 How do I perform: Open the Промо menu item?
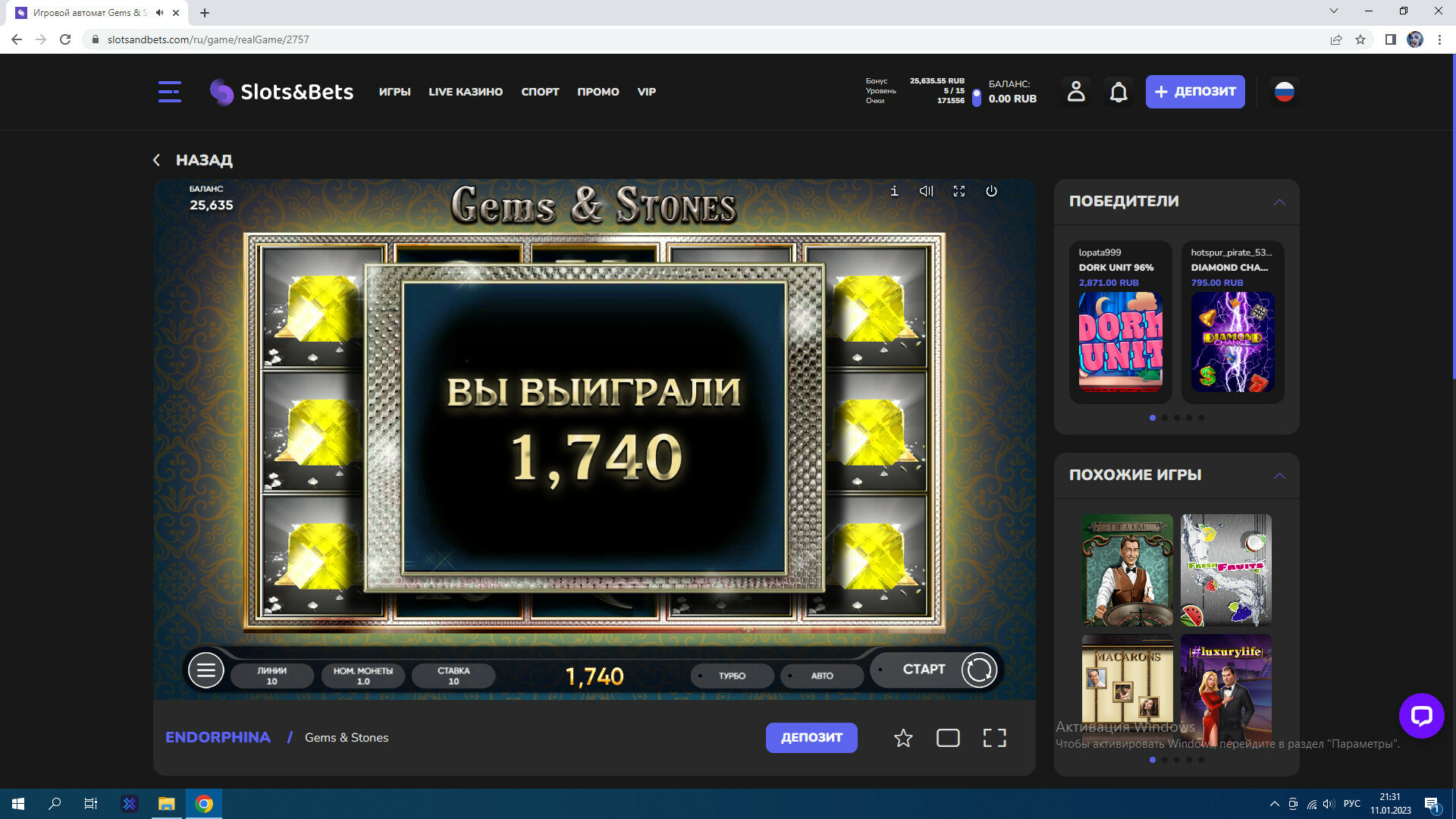tap(598, 92)
